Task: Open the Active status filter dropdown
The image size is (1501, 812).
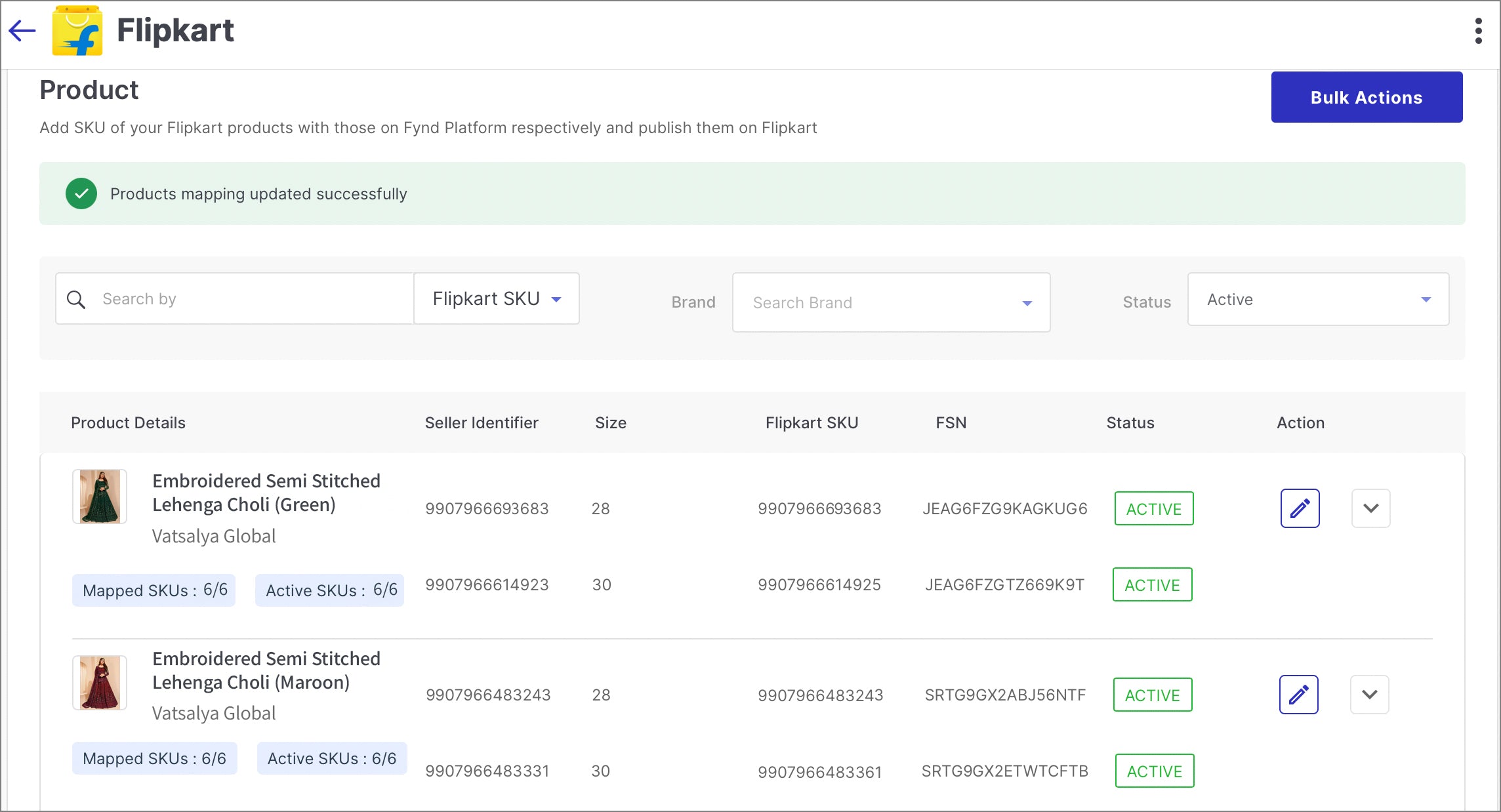Action: (x=1317, y=300)
